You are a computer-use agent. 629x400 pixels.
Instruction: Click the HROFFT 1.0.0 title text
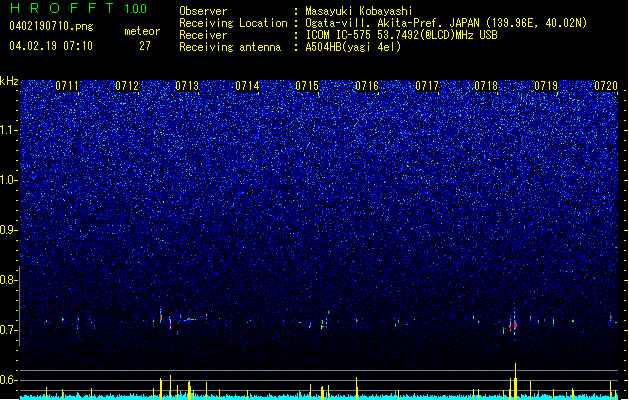79,8
